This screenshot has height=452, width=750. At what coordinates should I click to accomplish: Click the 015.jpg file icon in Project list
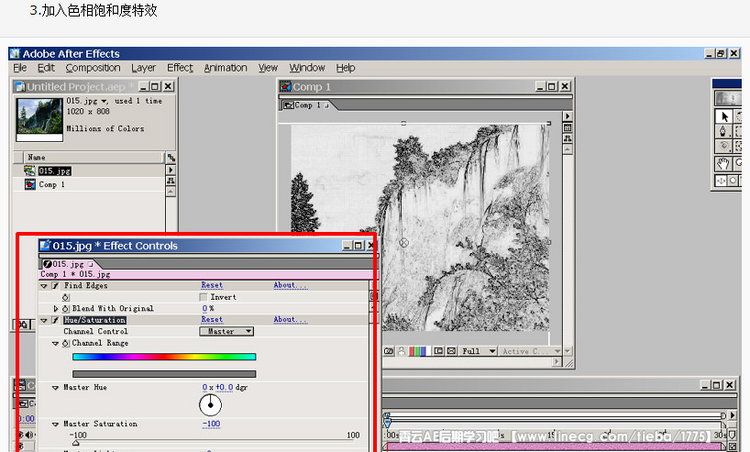30,171
